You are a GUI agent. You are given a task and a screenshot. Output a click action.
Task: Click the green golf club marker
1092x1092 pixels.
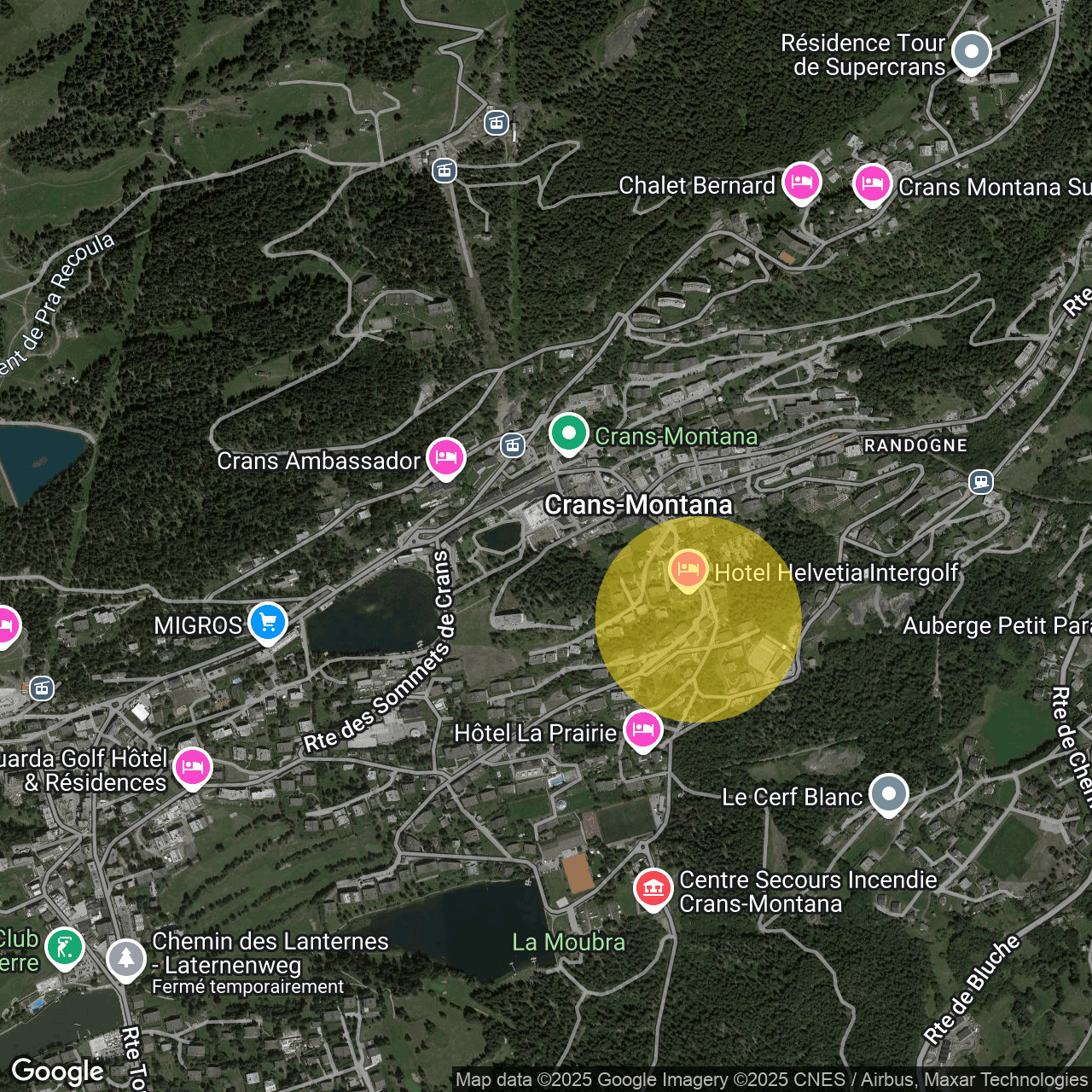pyautogui.click(x=65, y=947)
